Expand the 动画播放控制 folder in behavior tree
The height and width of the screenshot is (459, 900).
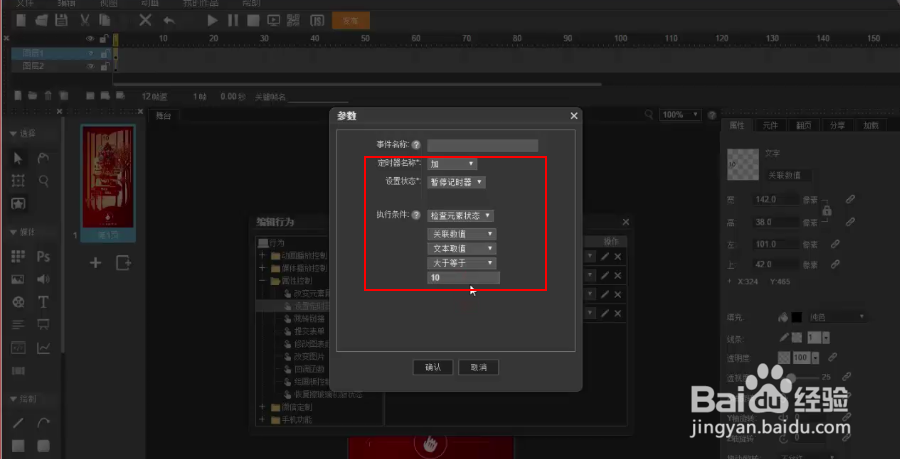coord(263,255)
